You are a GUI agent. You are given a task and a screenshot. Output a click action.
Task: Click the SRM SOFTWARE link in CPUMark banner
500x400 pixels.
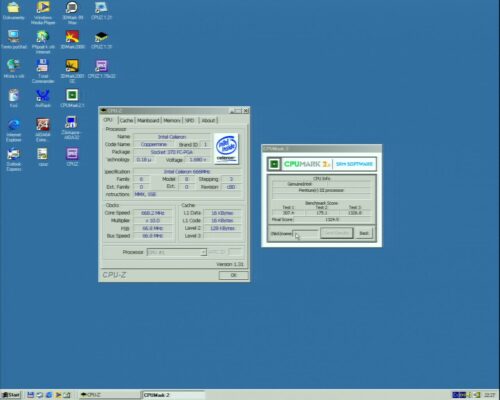click(354, 164)
